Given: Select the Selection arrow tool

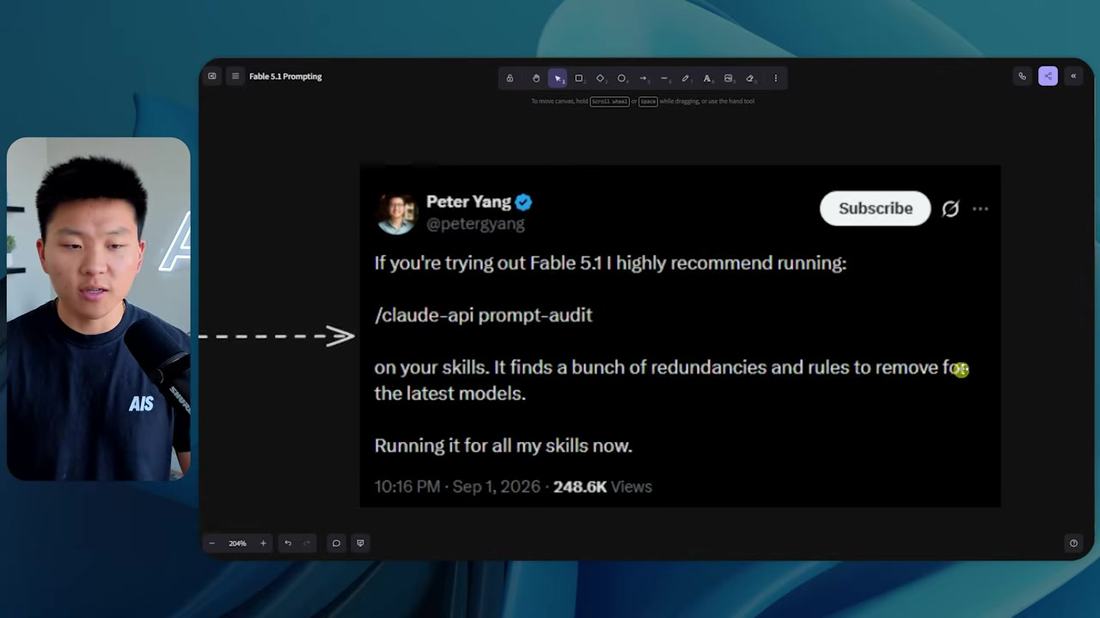Looking at the screenshot, I should (558, 78).
